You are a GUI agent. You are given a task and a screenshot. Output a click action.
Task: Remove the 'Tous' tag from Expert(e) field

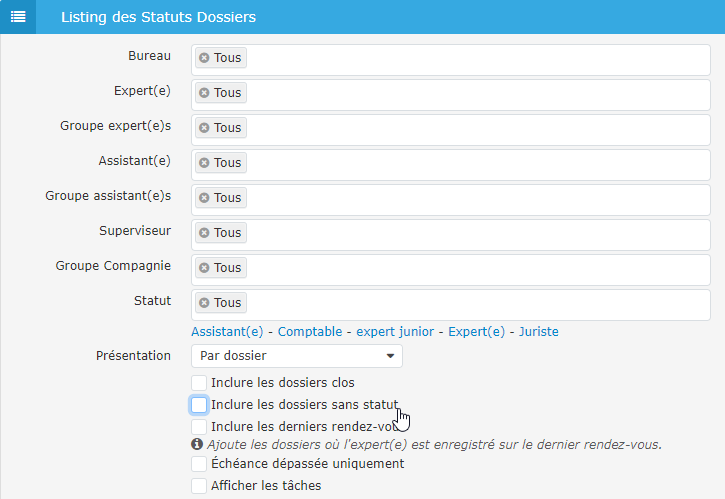click(204, 93)
